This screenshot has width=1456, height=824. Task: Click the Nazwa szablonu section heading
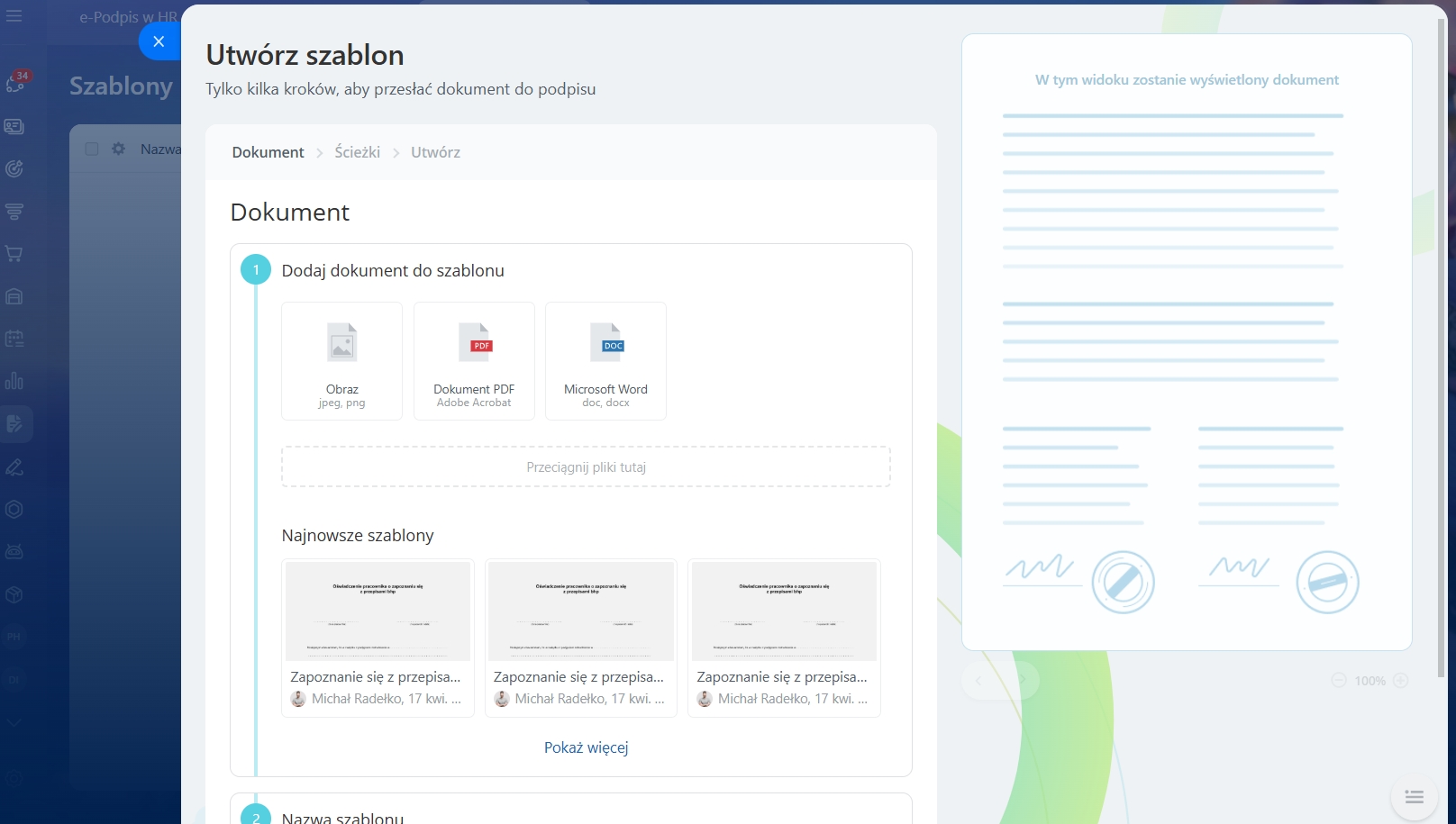click(342, 818)
